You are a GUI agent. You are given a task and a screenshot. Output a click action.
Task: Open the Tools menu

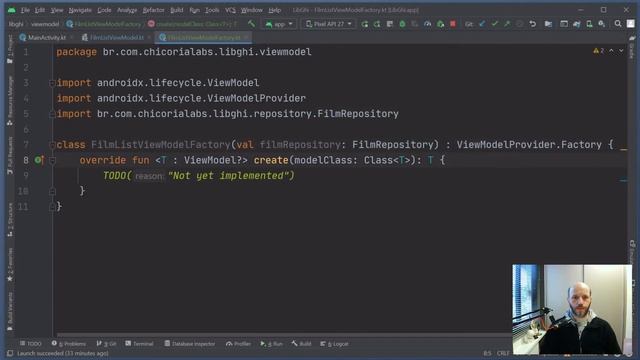pyautogui.click(x=212, y=10)
